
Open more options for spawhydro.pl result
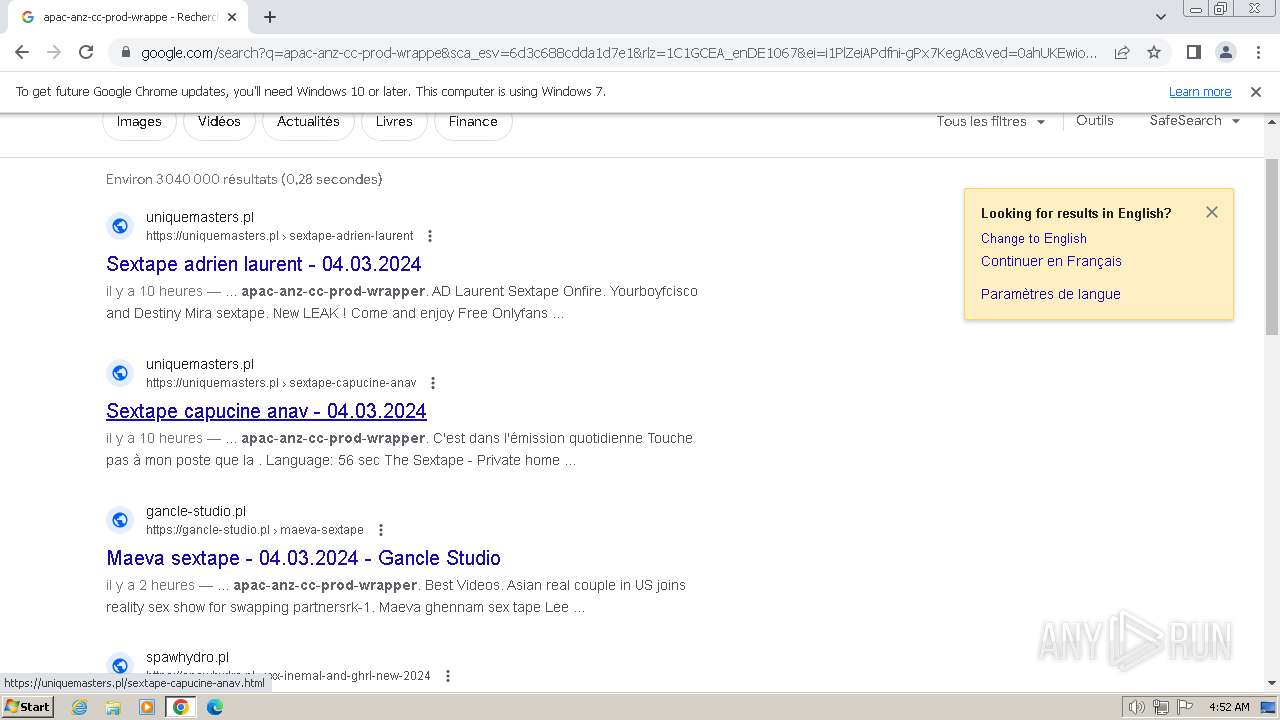point(448,676)
